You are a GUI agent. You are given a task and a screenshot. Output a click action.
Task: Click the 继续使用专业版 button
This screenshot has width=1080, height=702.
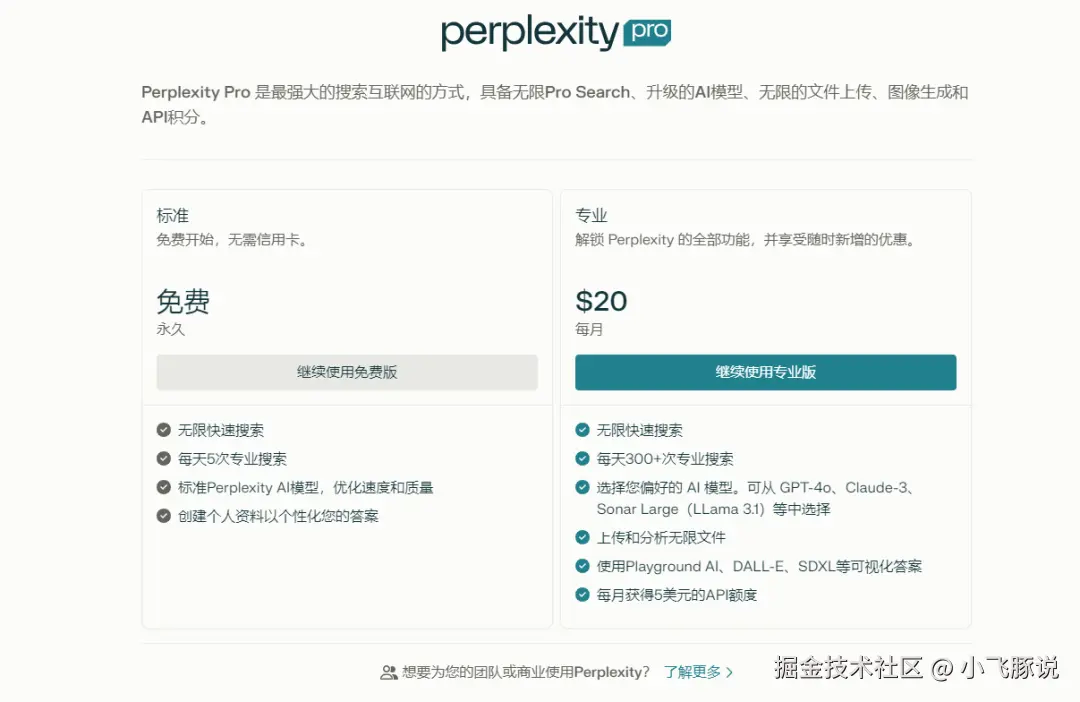click(765, 372)
